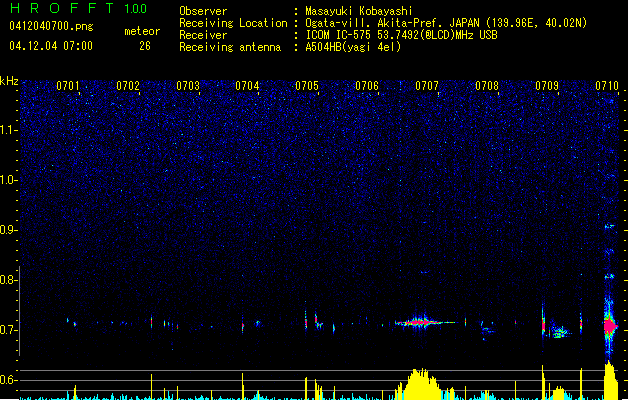Click the 'Observer' field label
629x400 pixels.
point(203,11)
